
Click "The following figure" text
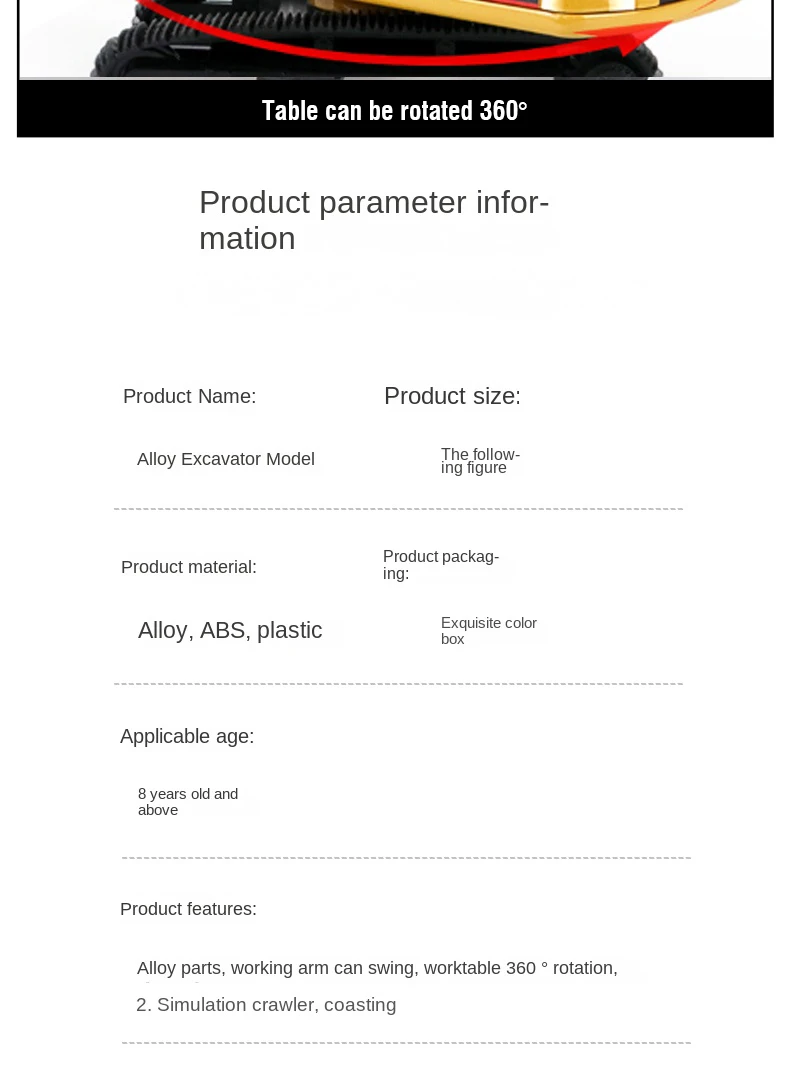pyautogui.click(x=480, y=461)
